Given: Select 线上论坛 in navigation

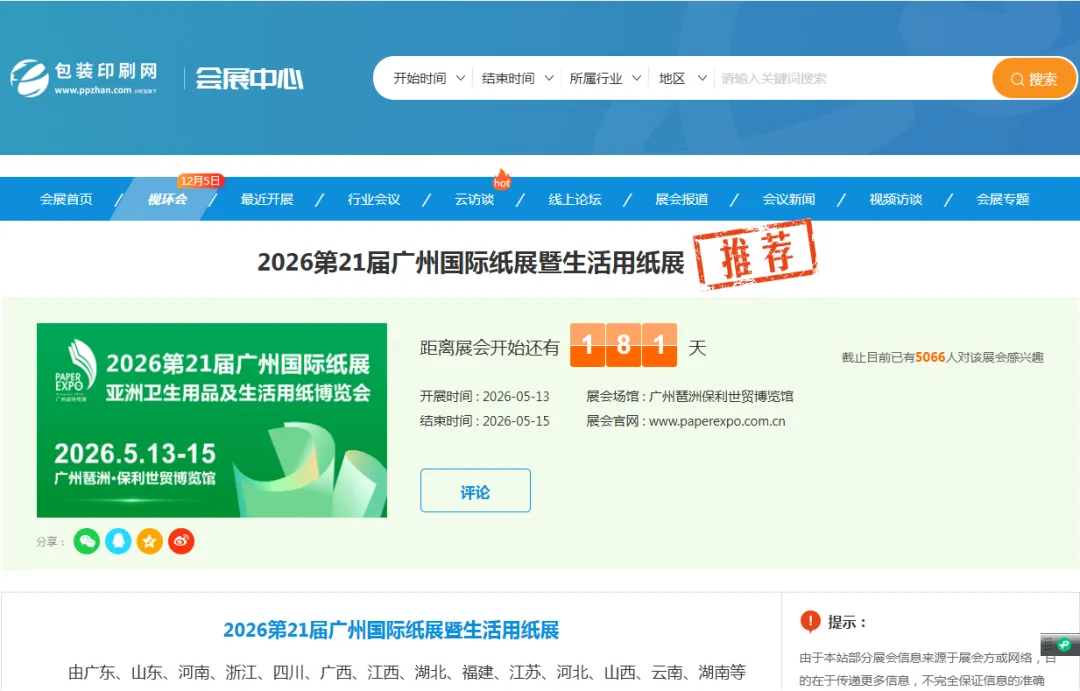Looking at the screenshot, I should (x=575, y=199).
